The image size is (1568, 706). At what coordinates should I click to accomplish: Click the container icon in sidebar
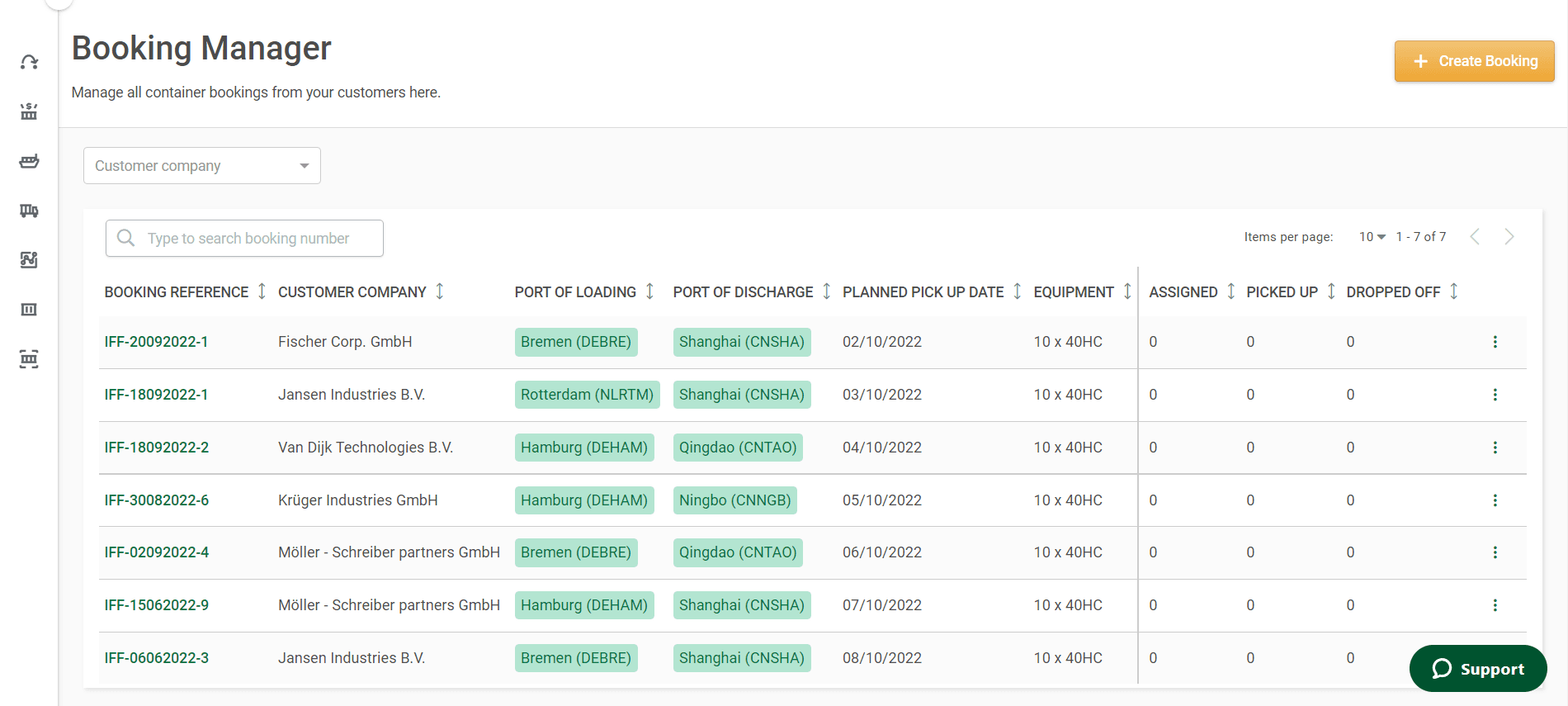point(29,310)
